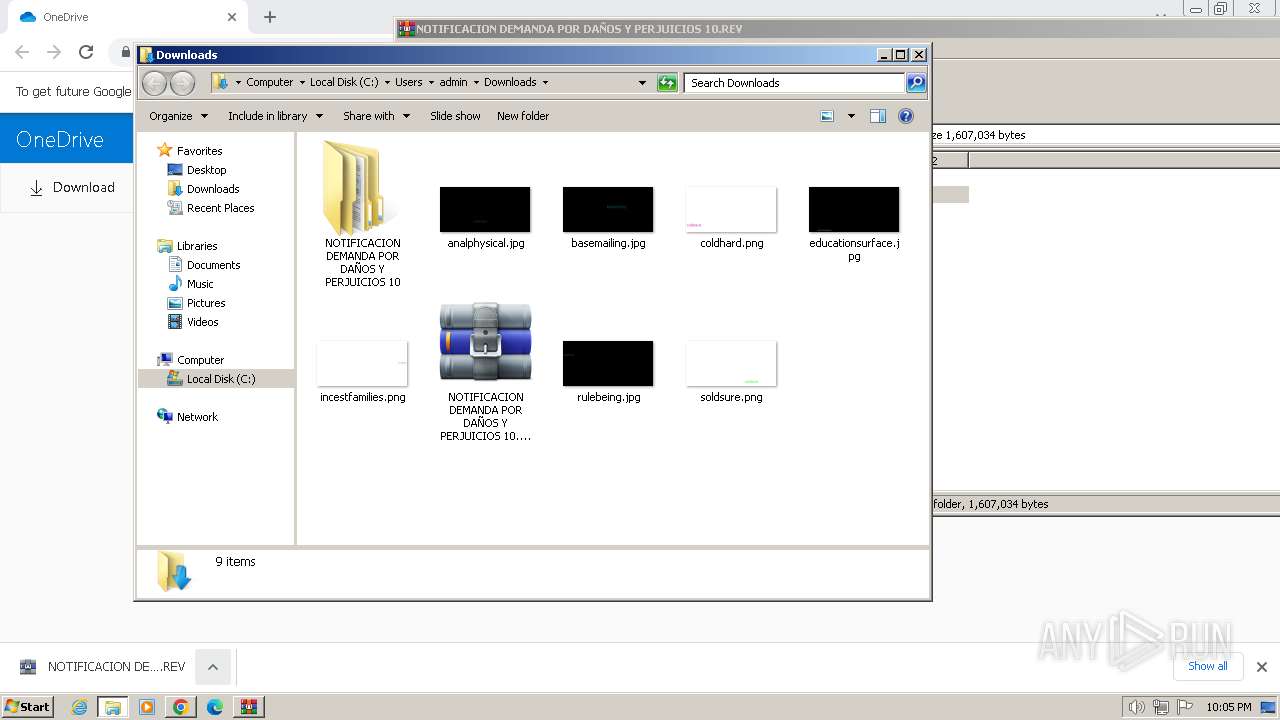The image size is (1280, 720).
Task: Select the Pictures library
Action: tap(206, 303)
